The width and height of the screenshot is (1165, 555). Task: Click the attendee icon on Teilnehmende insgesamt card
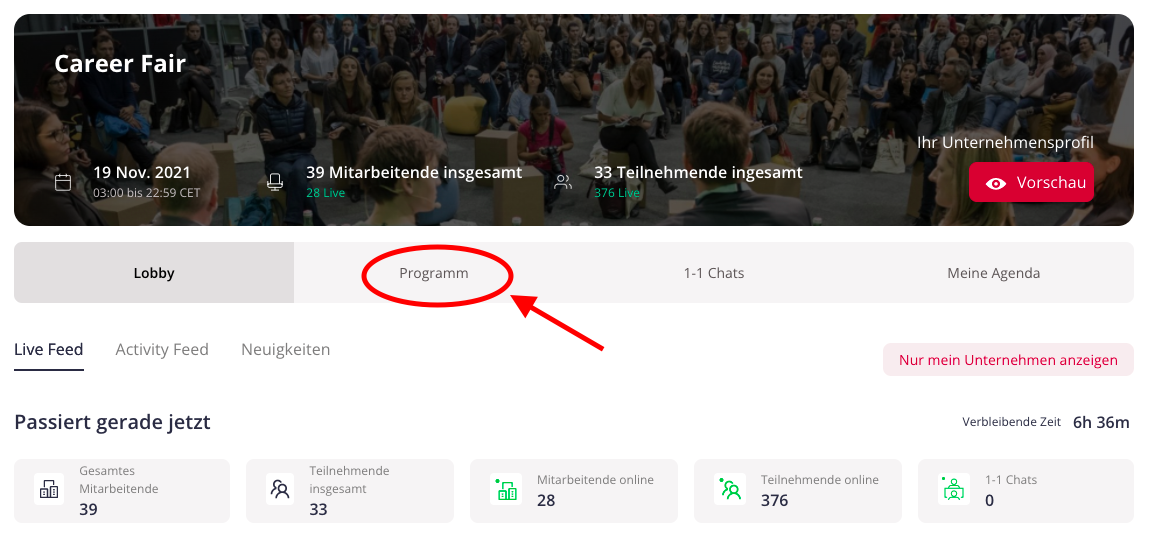280,490
